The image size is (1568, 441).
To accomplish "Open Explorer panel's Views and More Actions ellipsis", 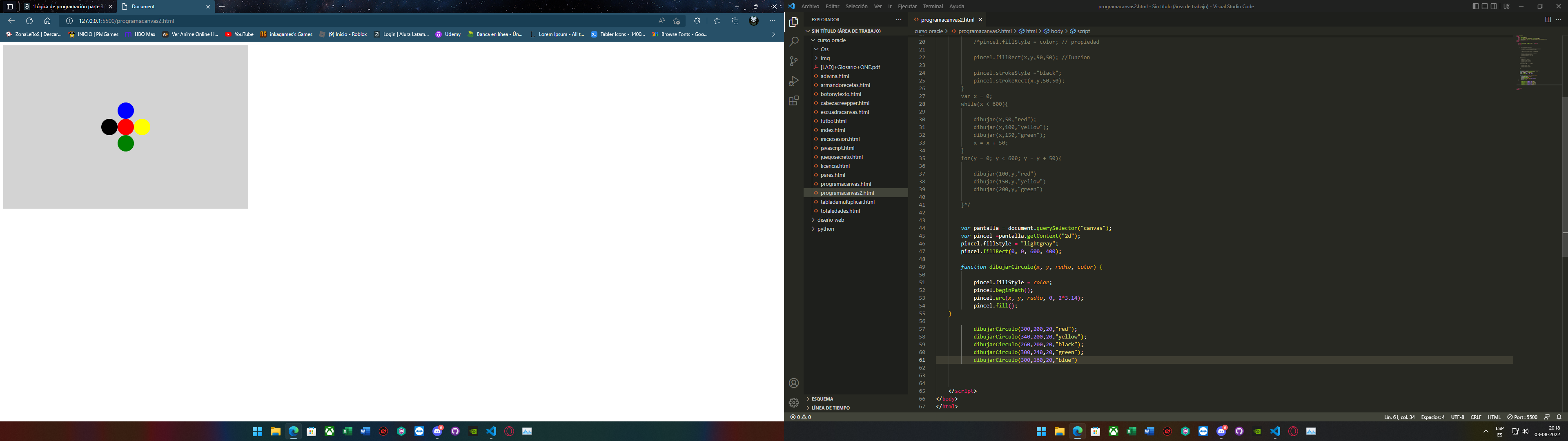I will coord(898,20).
